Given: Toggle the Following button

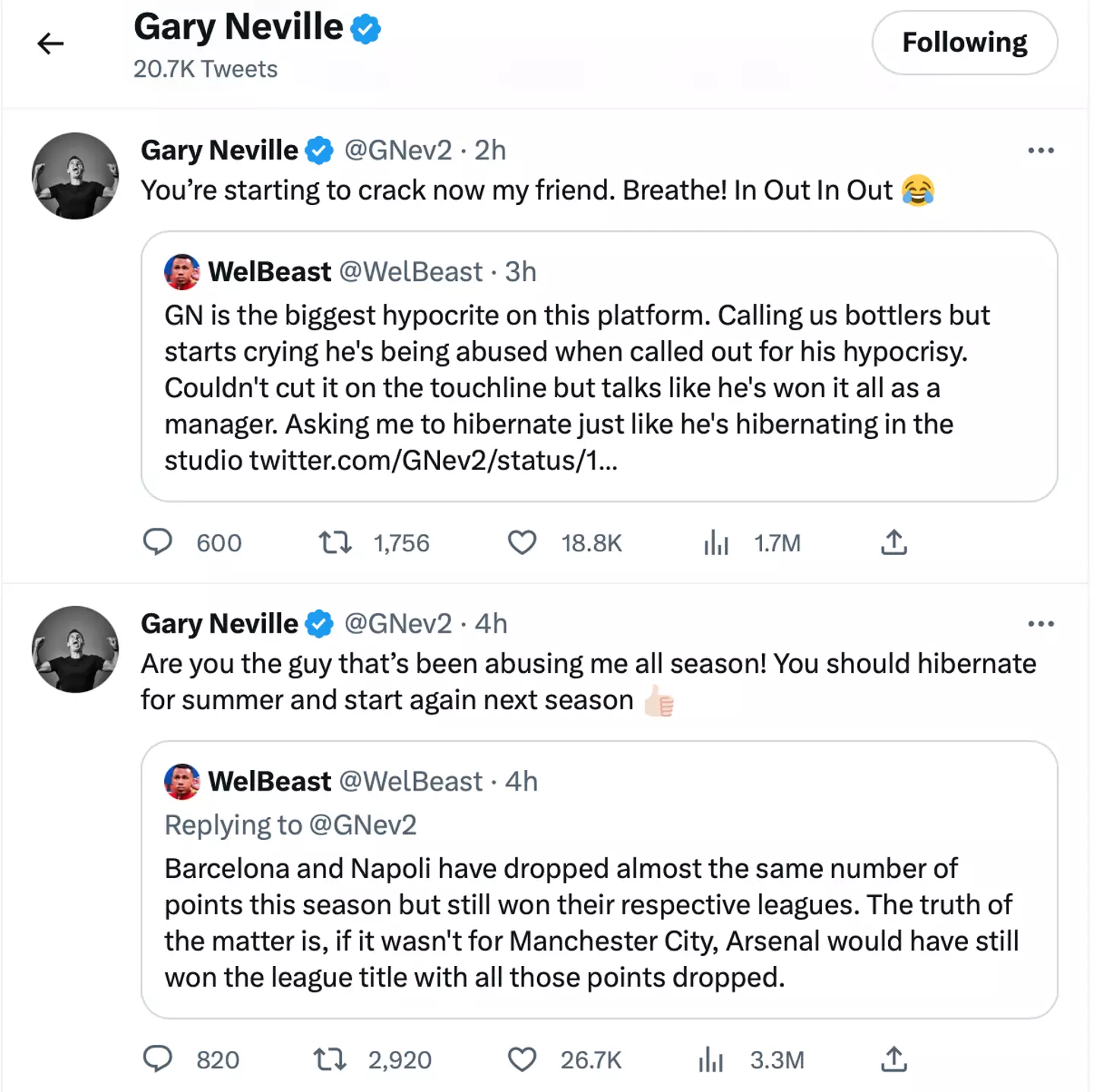Looking at the screenshot, I should (964, 43).
